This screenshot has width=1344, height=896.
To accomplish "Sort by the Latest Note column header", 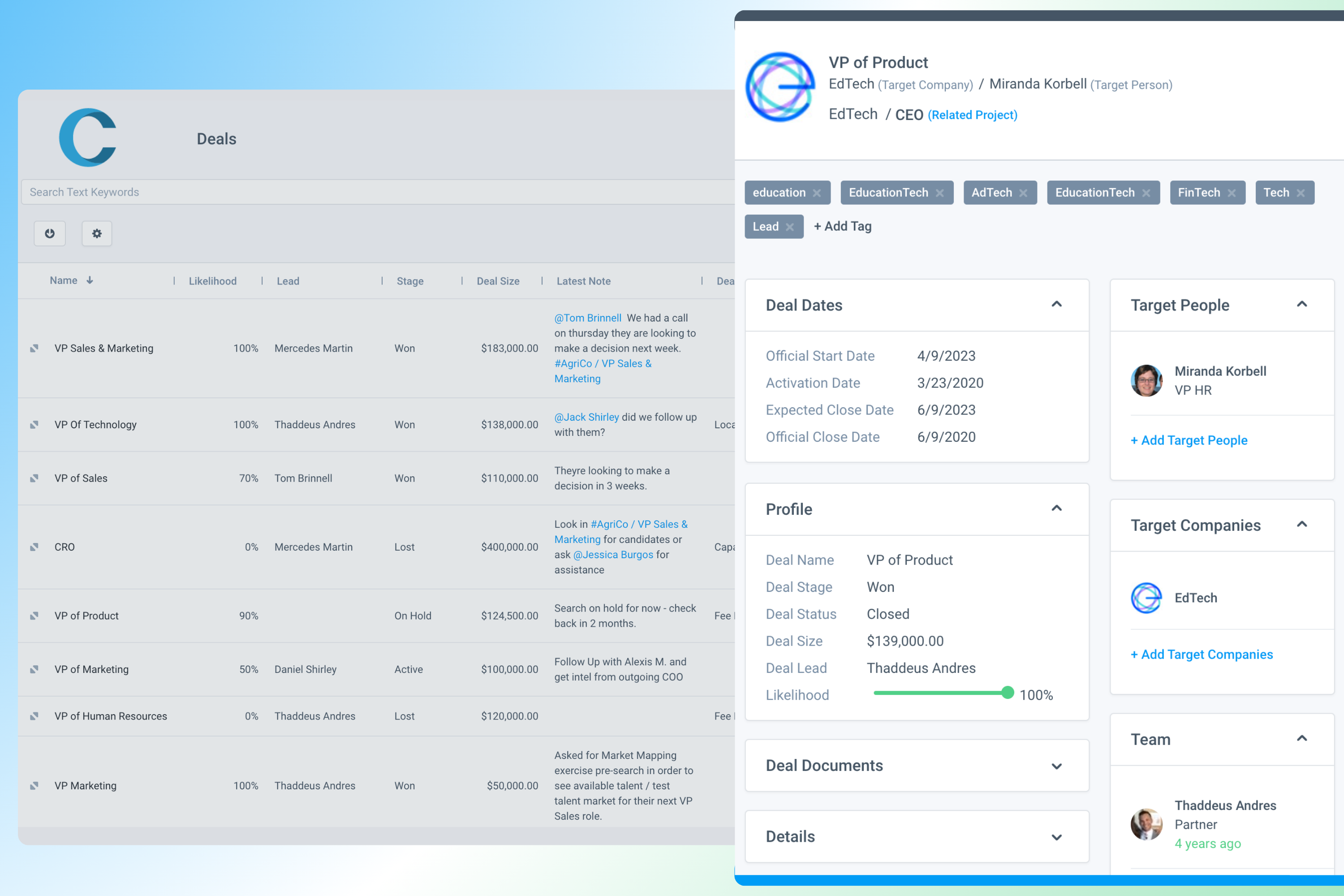I will click(x=583, y=281).
